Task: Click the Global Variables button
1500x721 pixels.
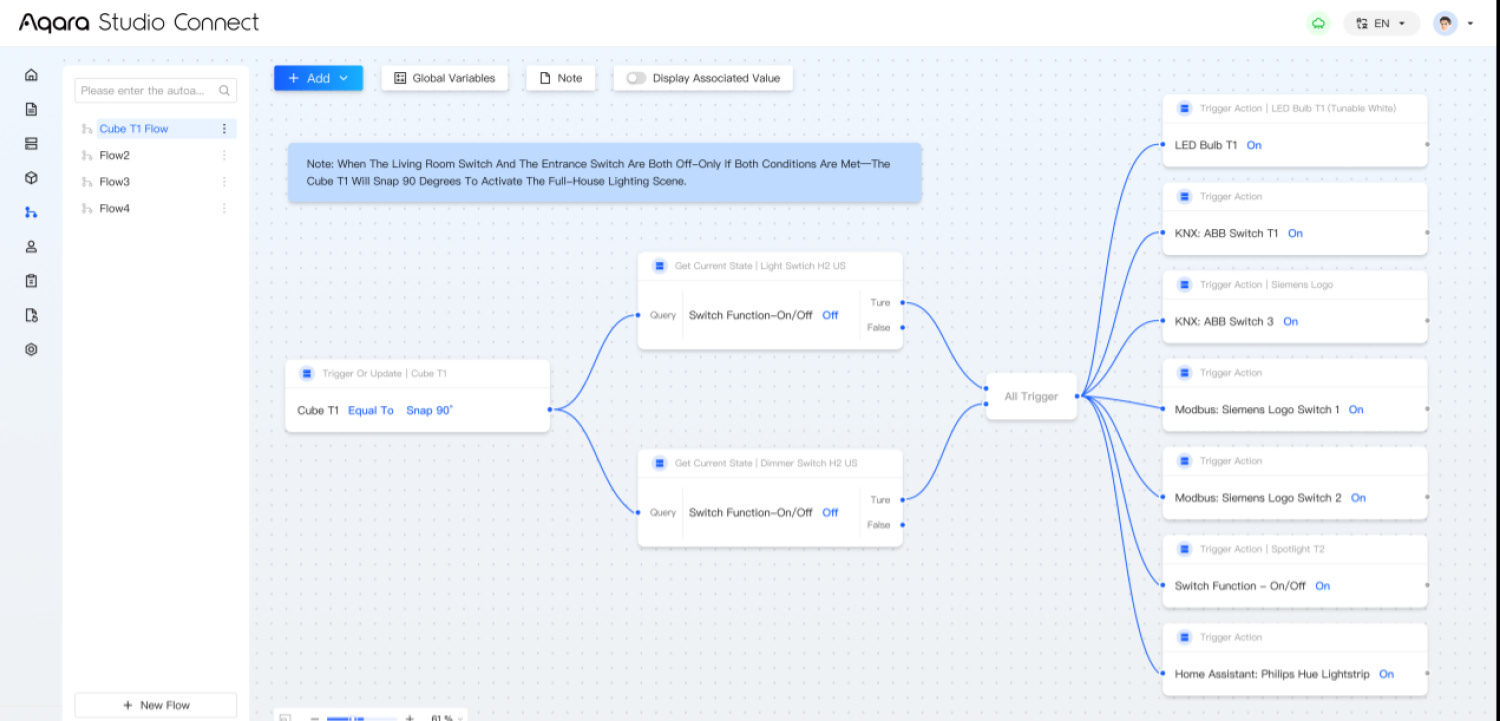Action: [444, 78]
